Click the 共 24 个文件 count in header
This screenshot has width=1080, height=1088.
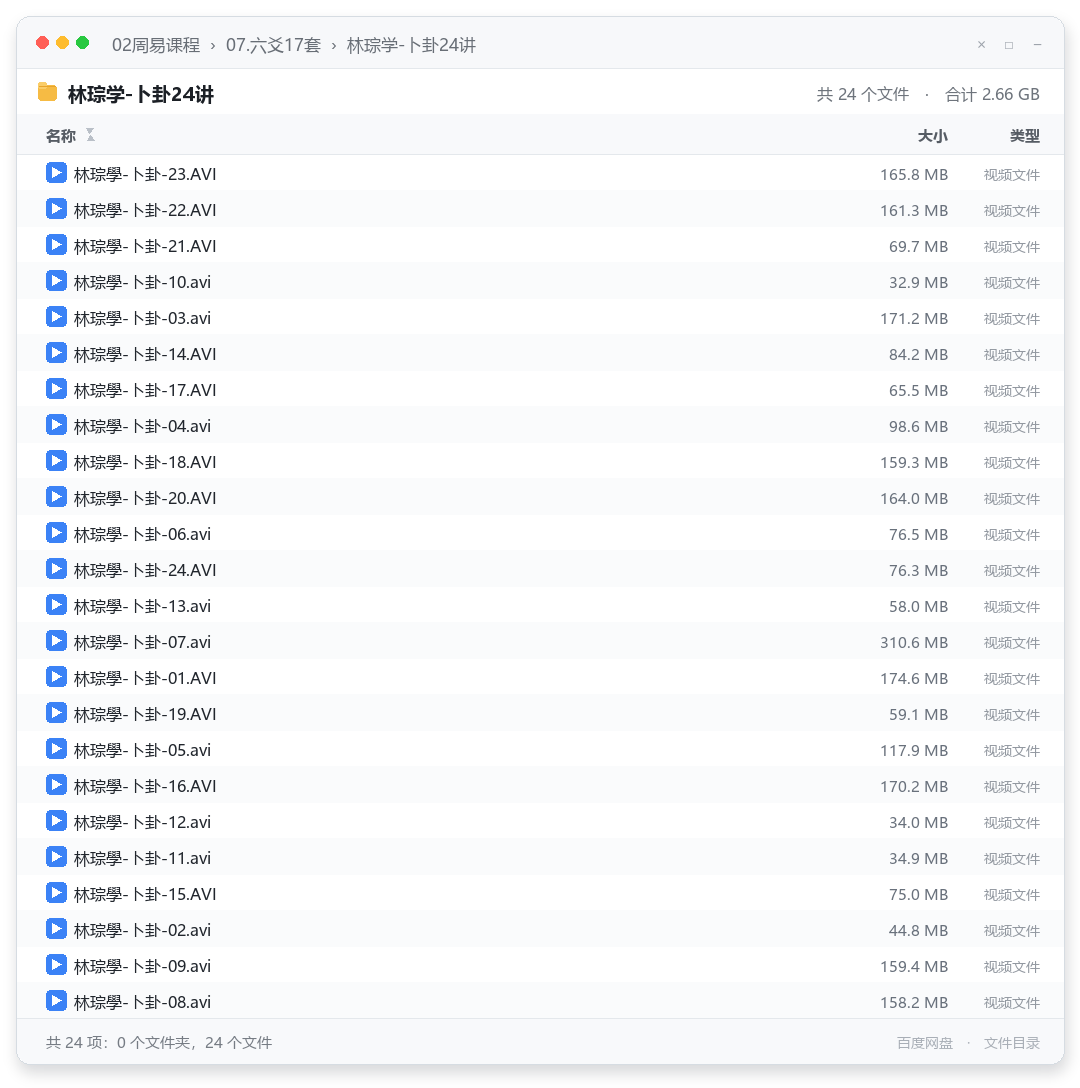[863, 94]
